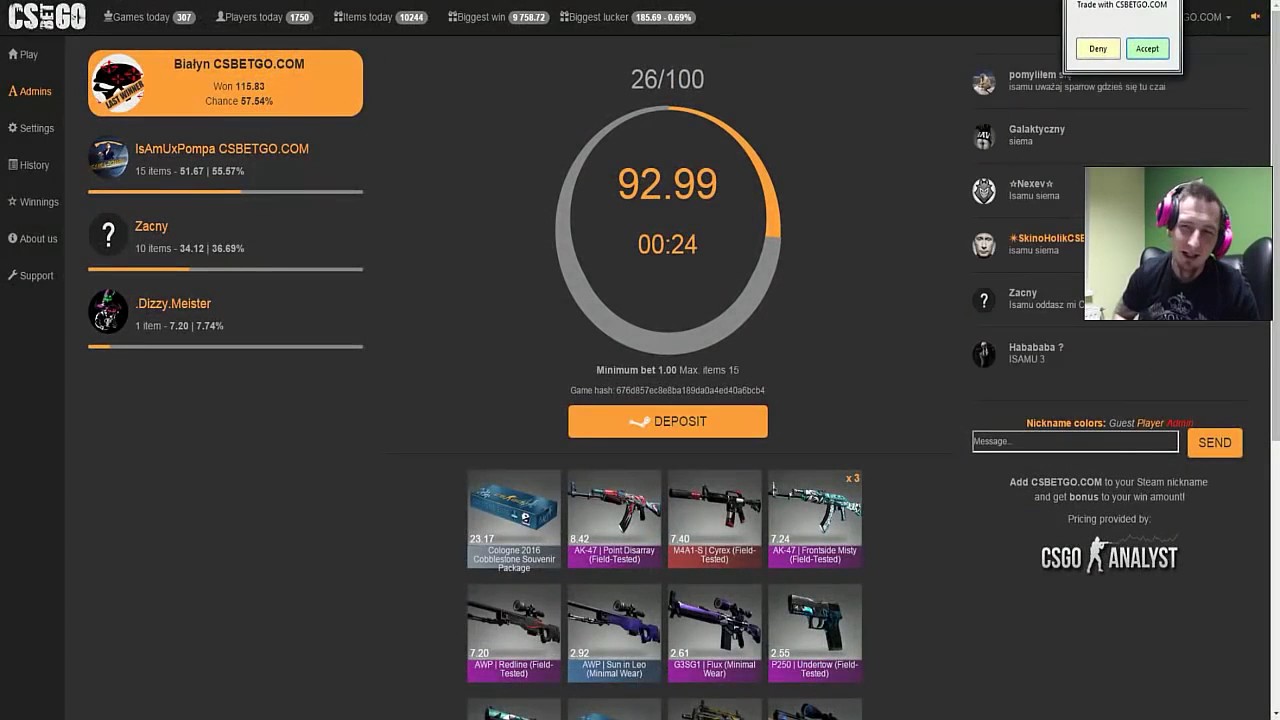Open the About us page
This screenshot has width=1280, height=720.
pyautogui.click(x=32, y=239)
